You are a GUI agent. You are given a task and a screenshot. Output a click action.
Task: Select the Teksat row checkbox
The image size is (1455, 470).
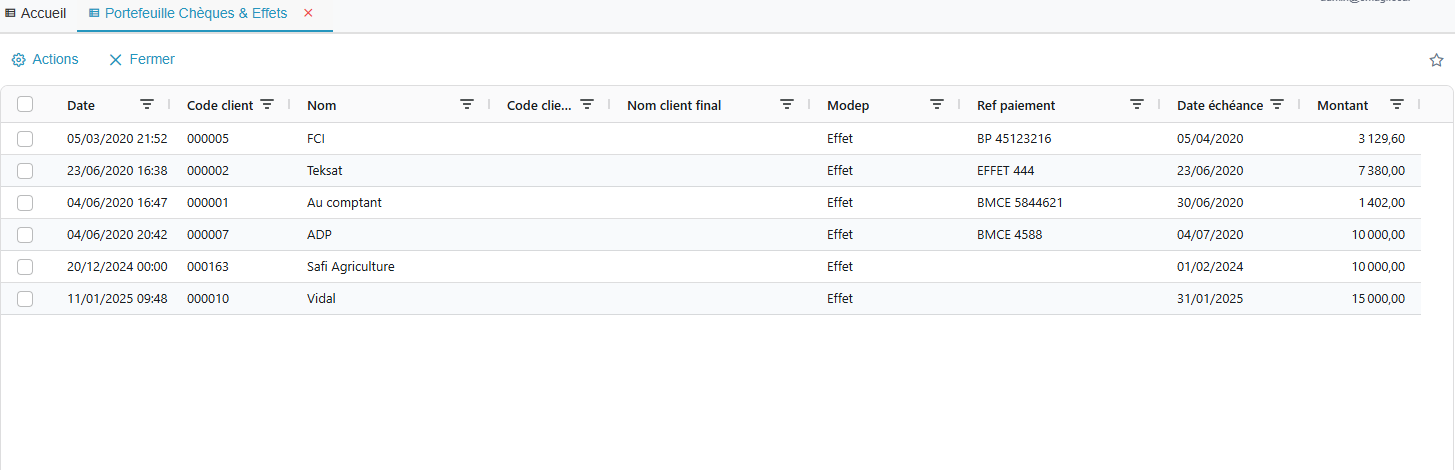(25, 171)
